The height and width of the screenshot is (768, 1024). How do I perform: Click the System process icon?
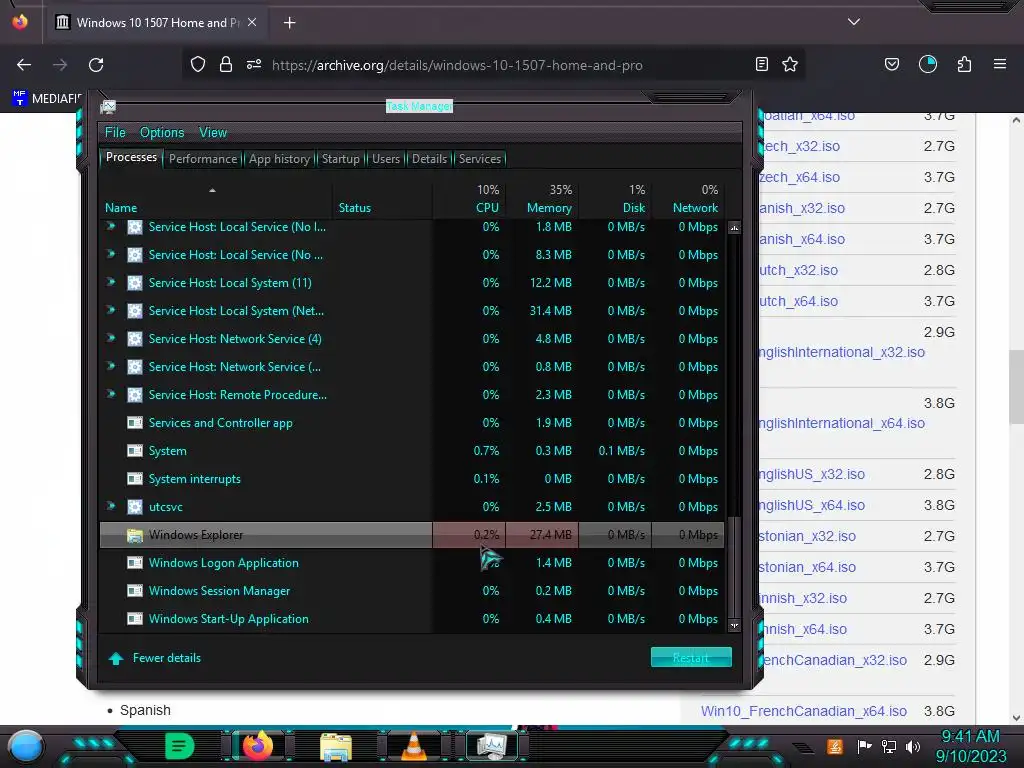point(135,451)
